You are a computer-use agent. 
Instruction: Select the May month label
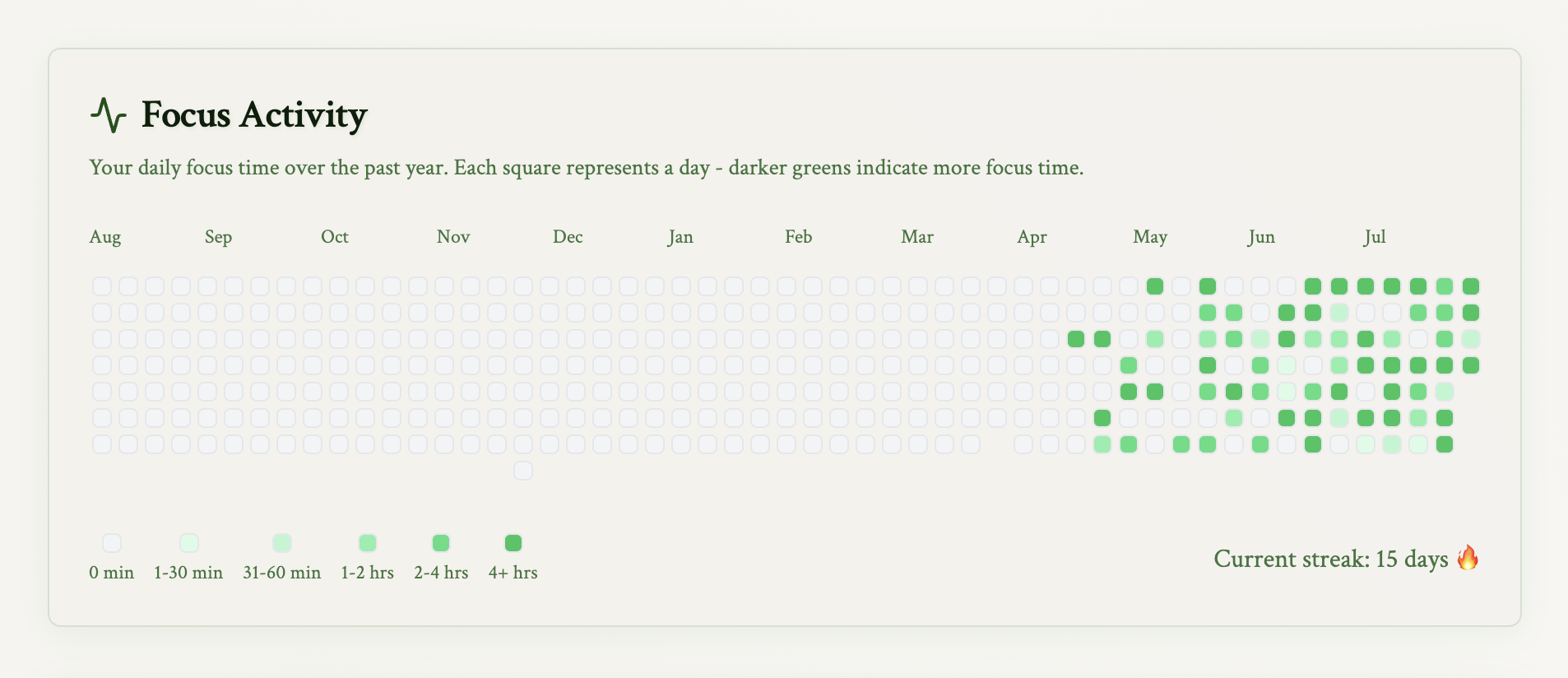(1150, 237)
